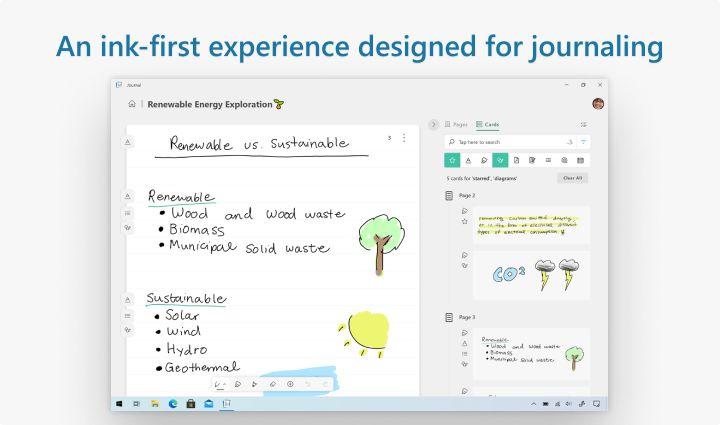Open the Action Center notifications icon

pyautogui.click(x=596, y=404)
